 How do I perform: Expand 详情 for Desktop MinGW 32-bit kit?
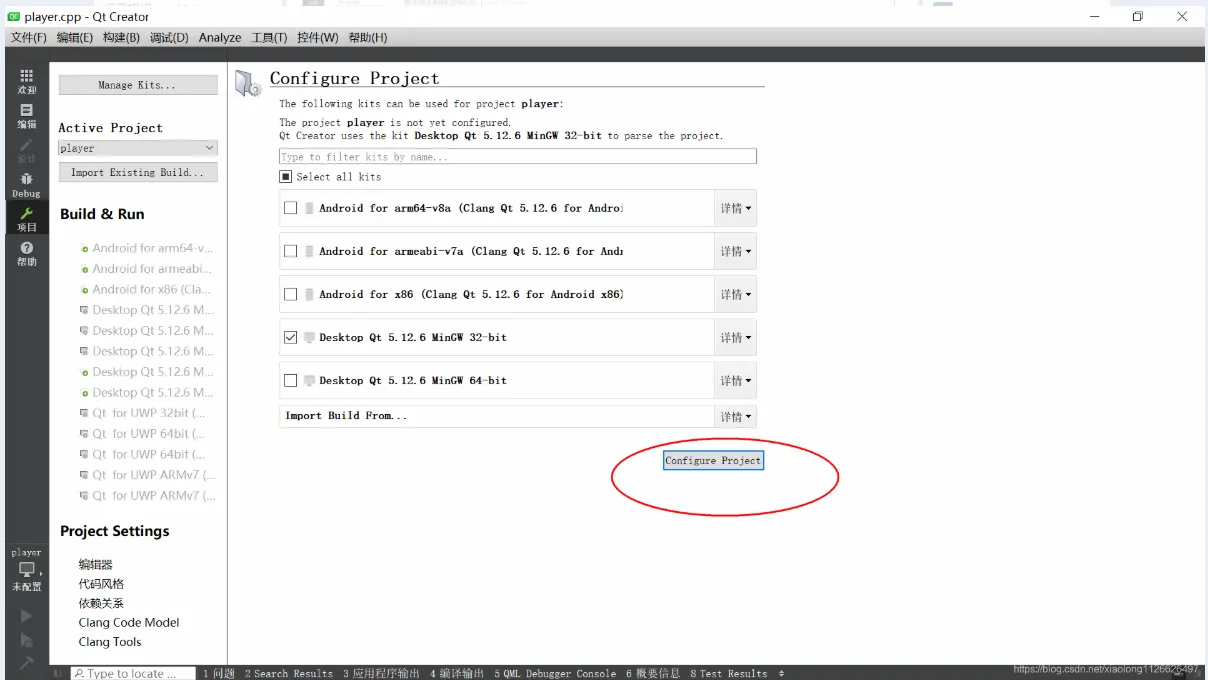736,337
